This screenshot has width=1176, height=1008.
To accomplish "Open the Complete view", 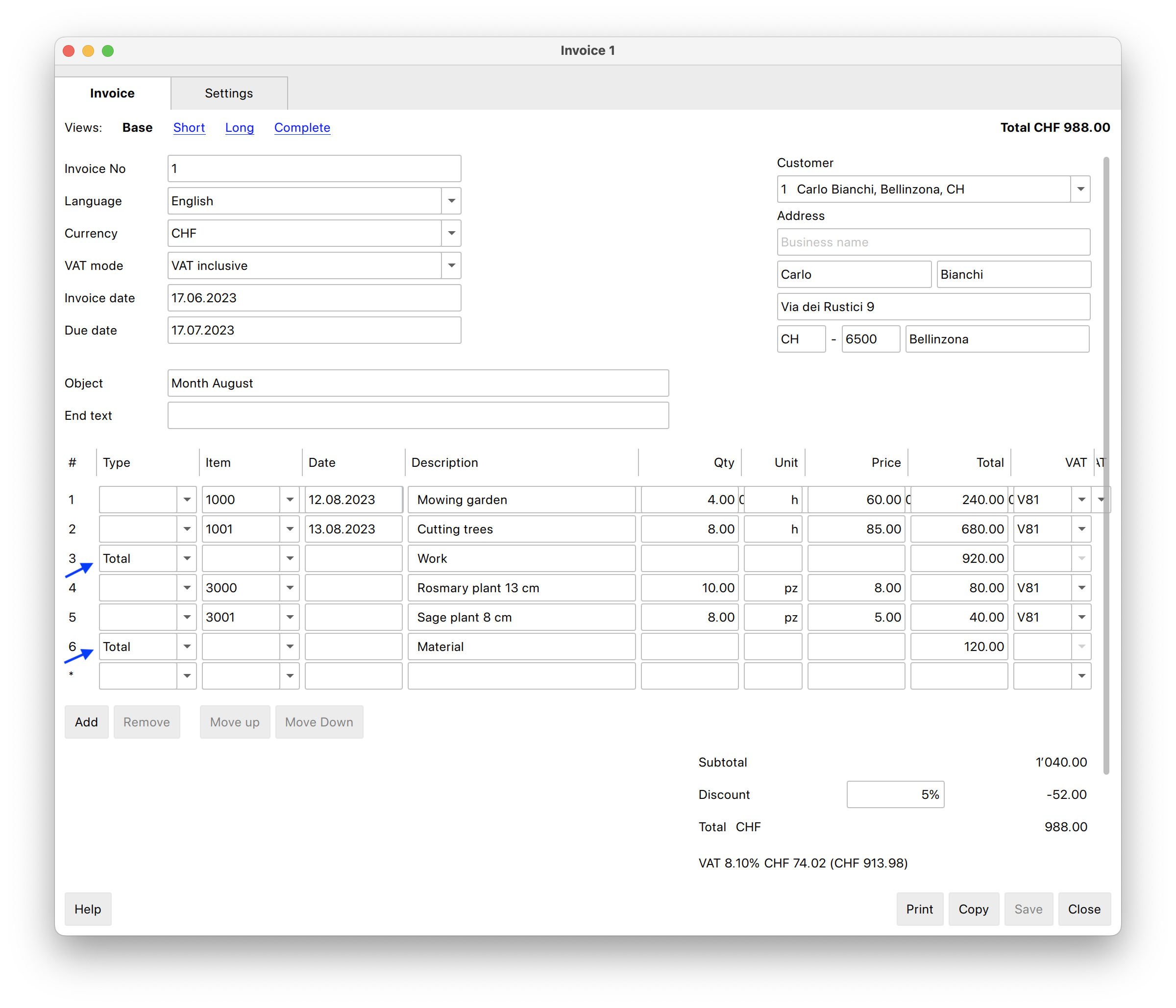I will 302,128.
